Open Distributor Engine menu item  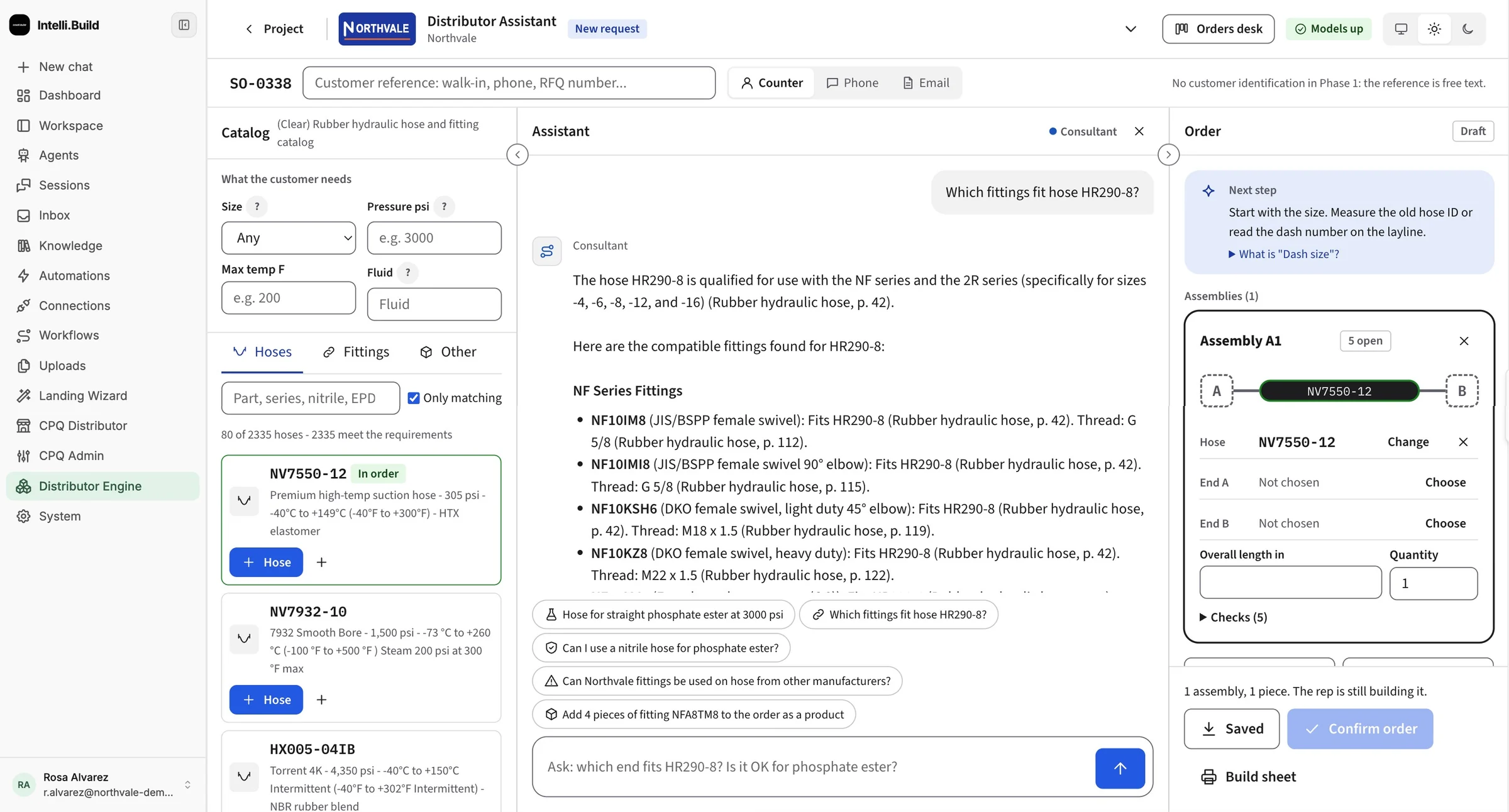[103, 486]
